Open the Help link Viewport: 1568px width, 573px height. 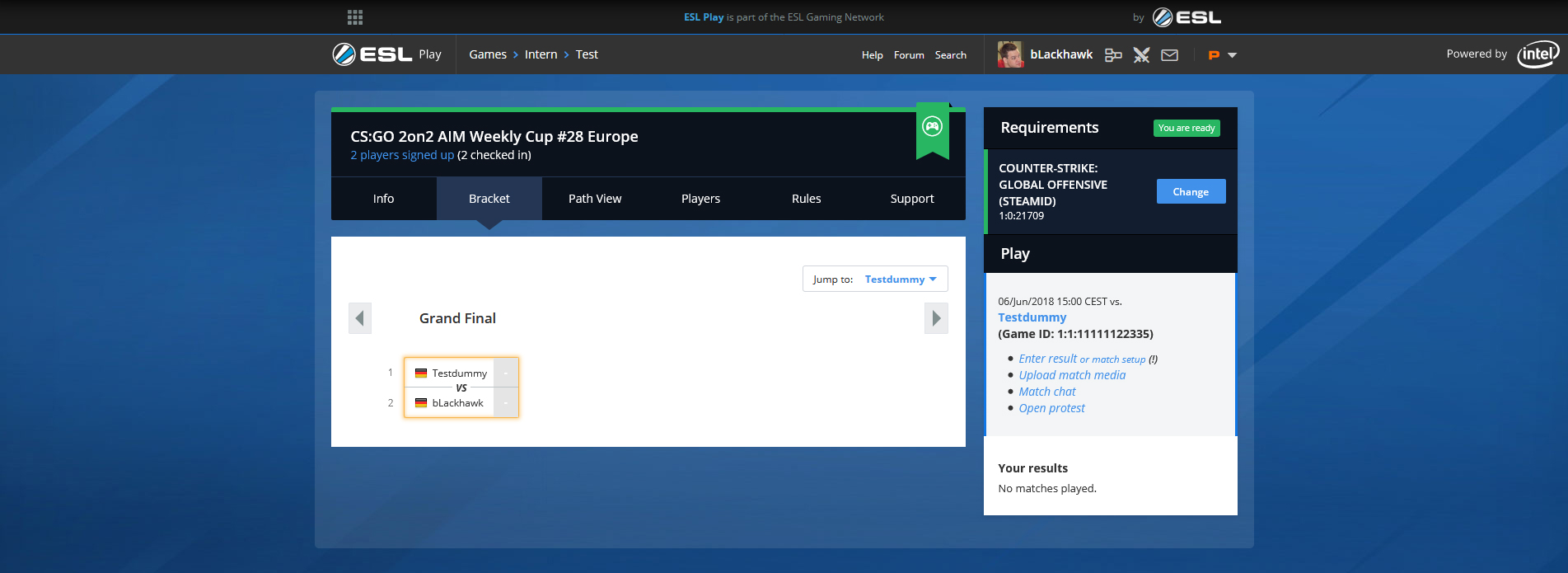[873, 55]
